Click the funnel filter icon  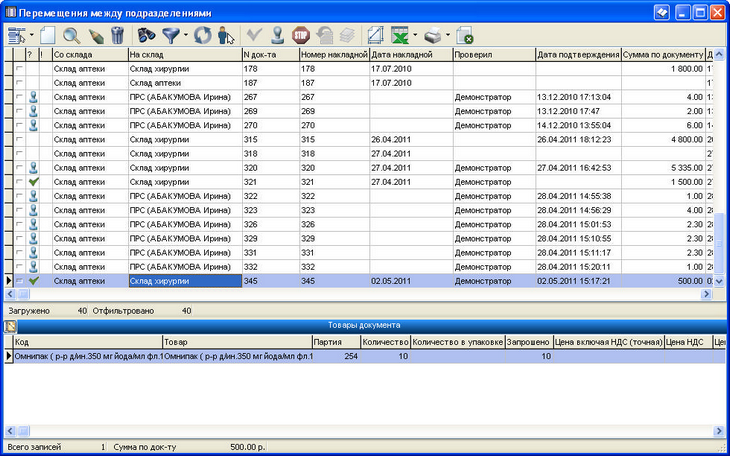pyautogui.click(x=171, y=35)
